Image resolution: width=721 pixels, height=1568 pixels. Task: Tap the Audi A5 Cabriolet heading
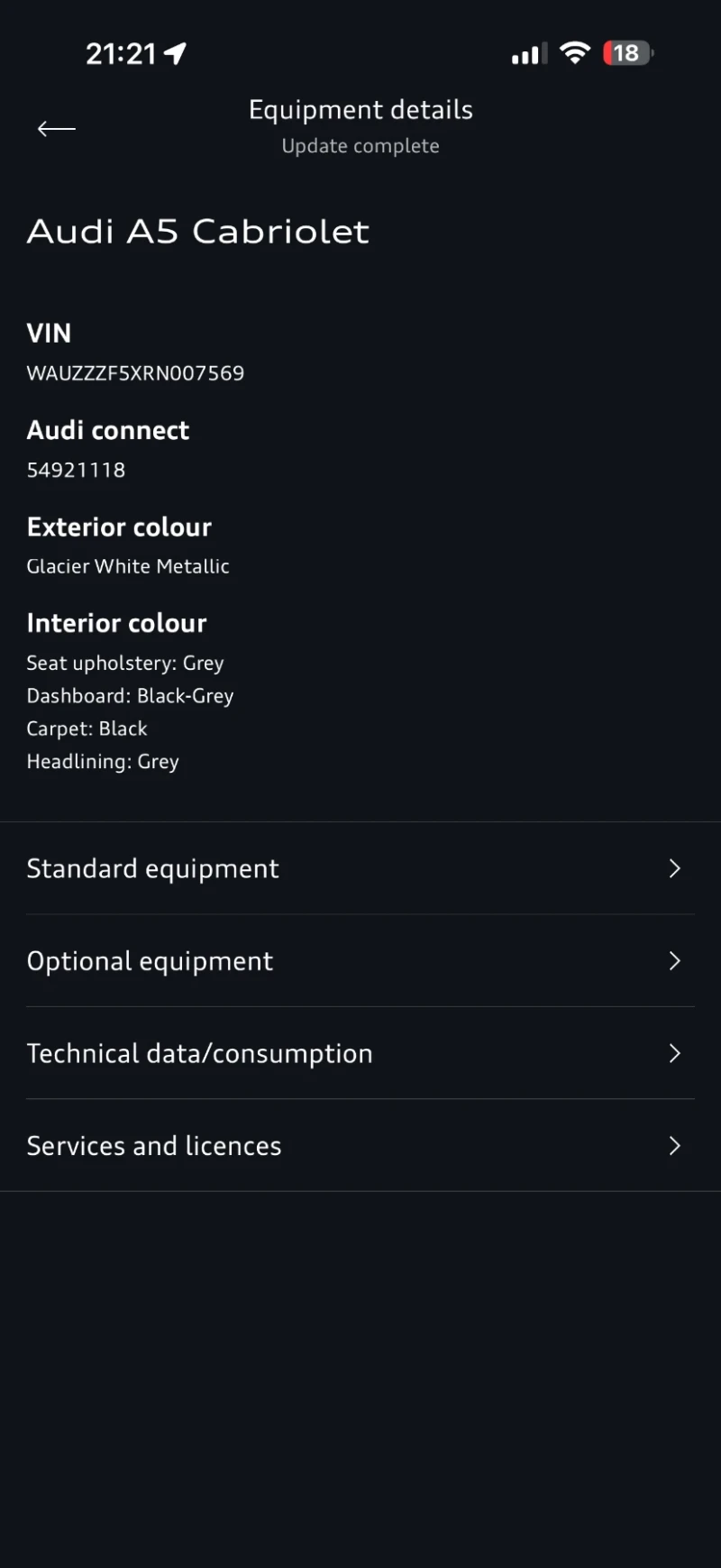198,232
